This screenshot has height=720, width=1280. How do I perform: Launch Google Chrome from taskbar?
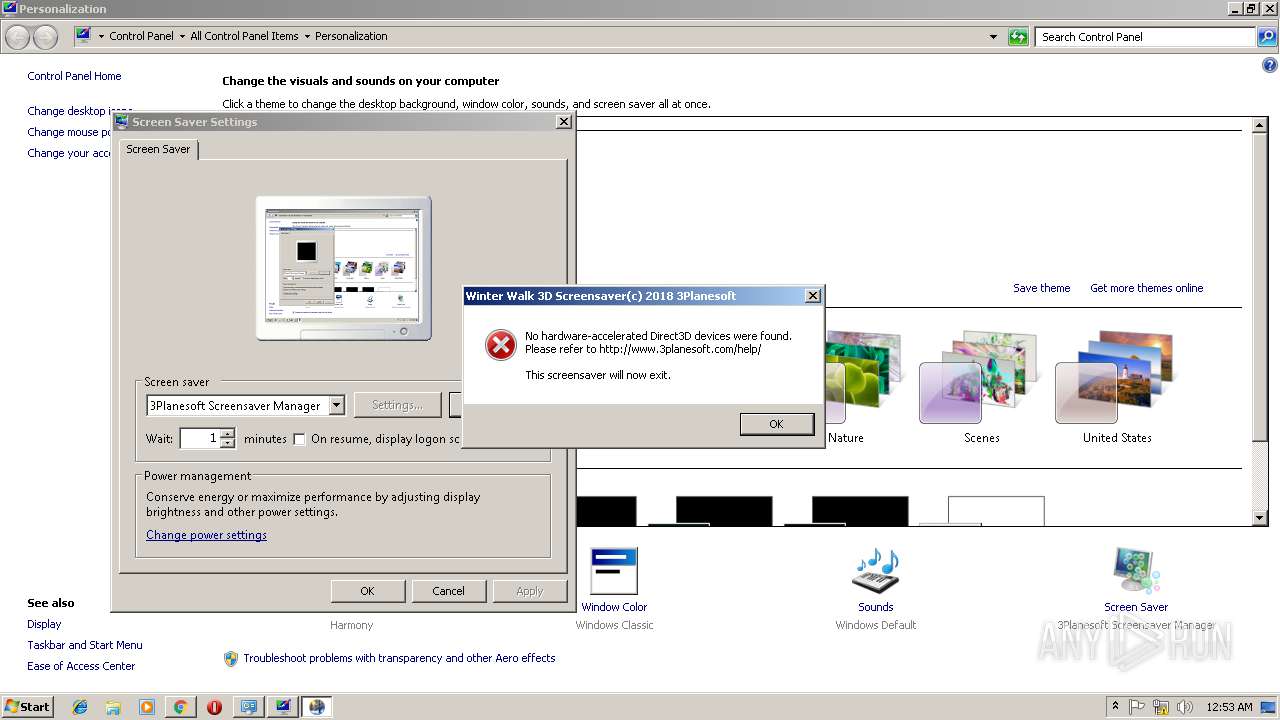180,707
